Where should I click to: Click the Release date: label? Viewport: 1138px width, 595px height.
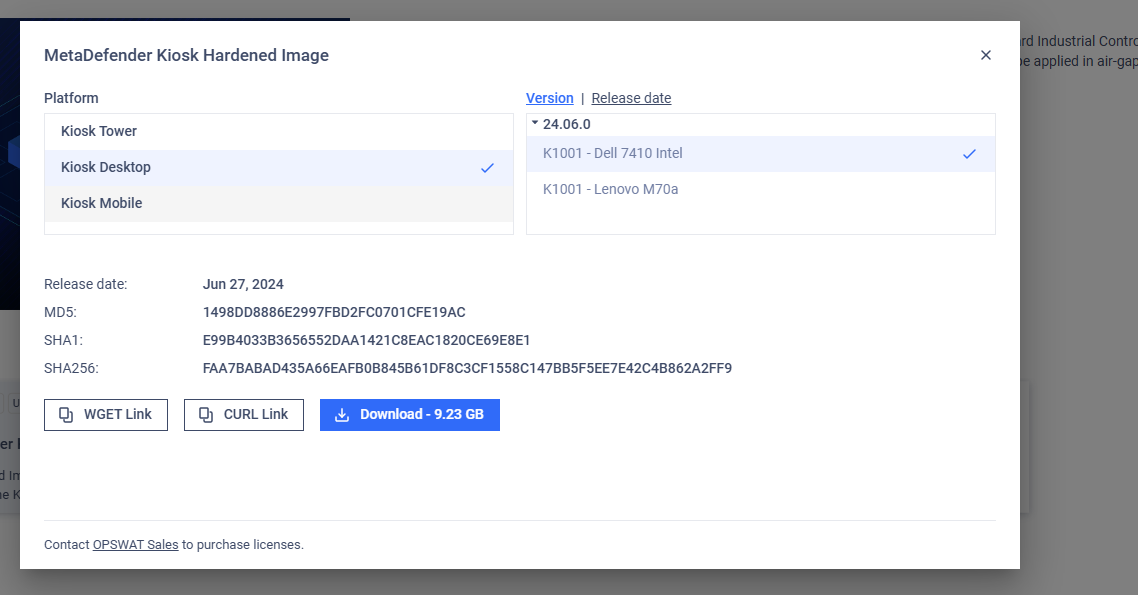[86, 284]
